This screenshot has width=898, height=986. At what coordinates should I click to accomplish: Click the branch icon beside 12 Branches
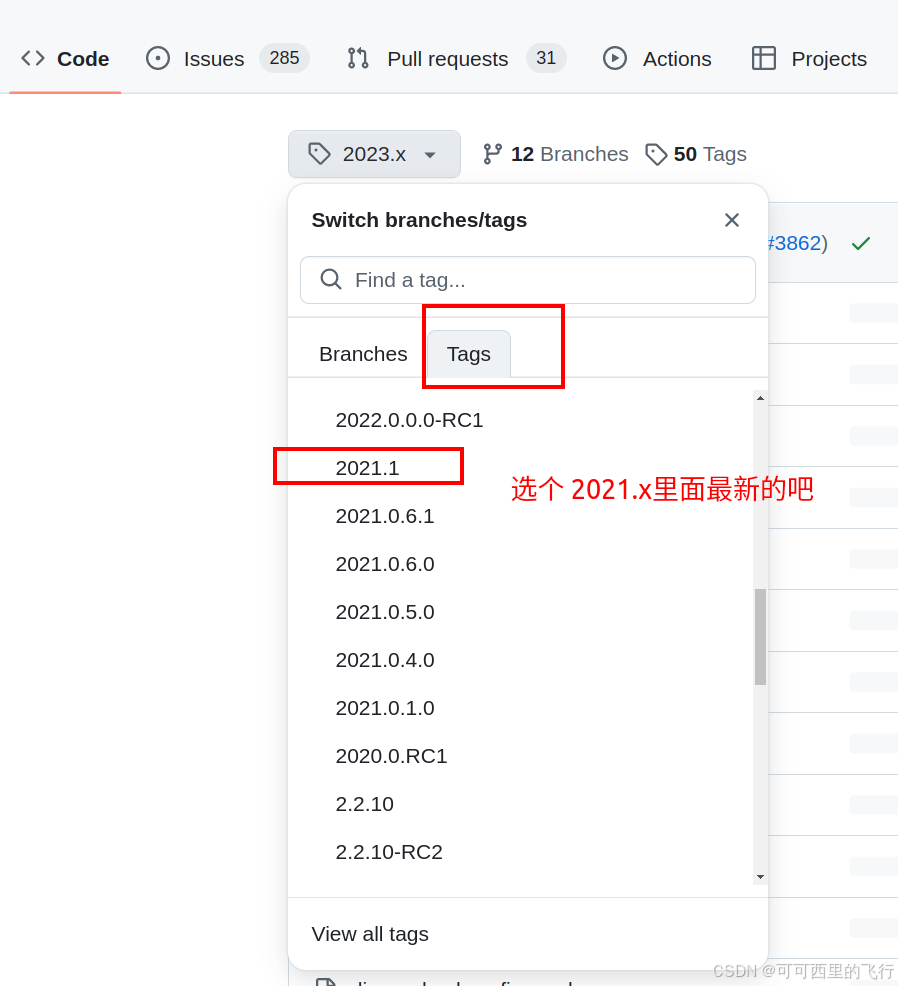click(492, 154)
